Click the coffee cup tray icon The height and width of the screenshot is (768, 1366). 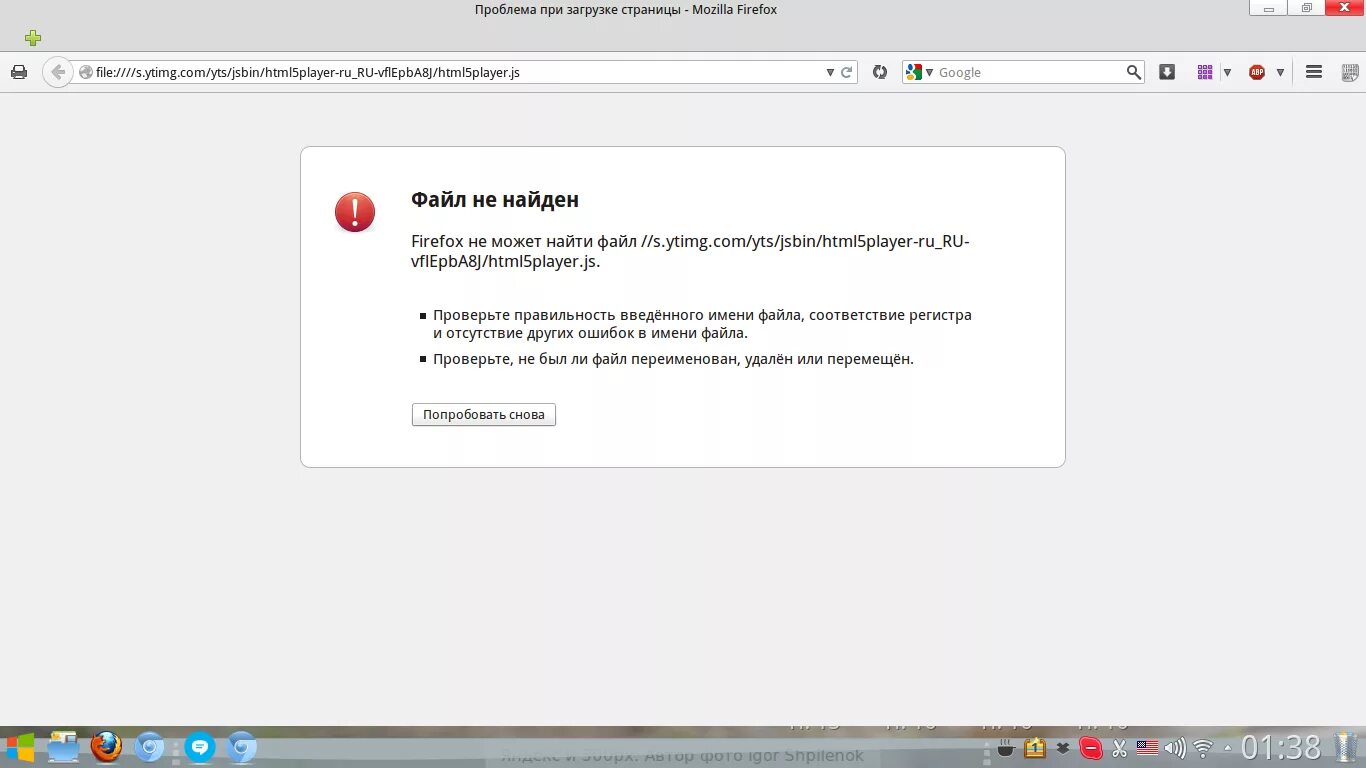[x=1006, y=747]
